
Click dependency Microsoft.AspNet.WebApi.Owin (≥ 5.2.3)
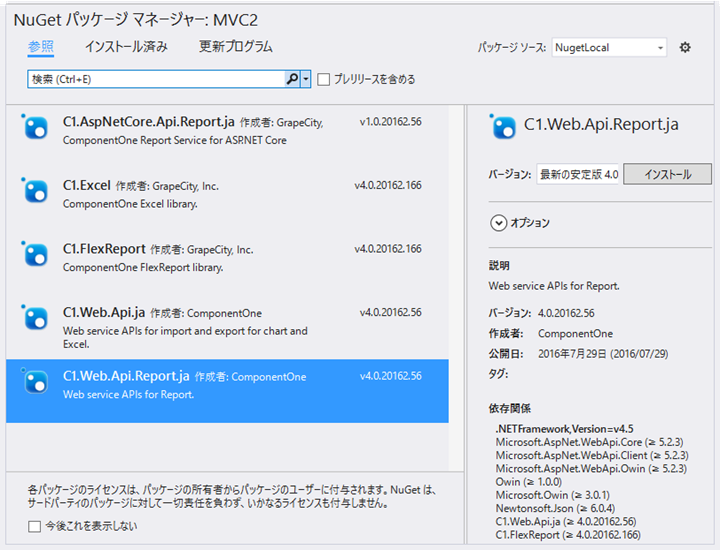click(x=591, y=469)
